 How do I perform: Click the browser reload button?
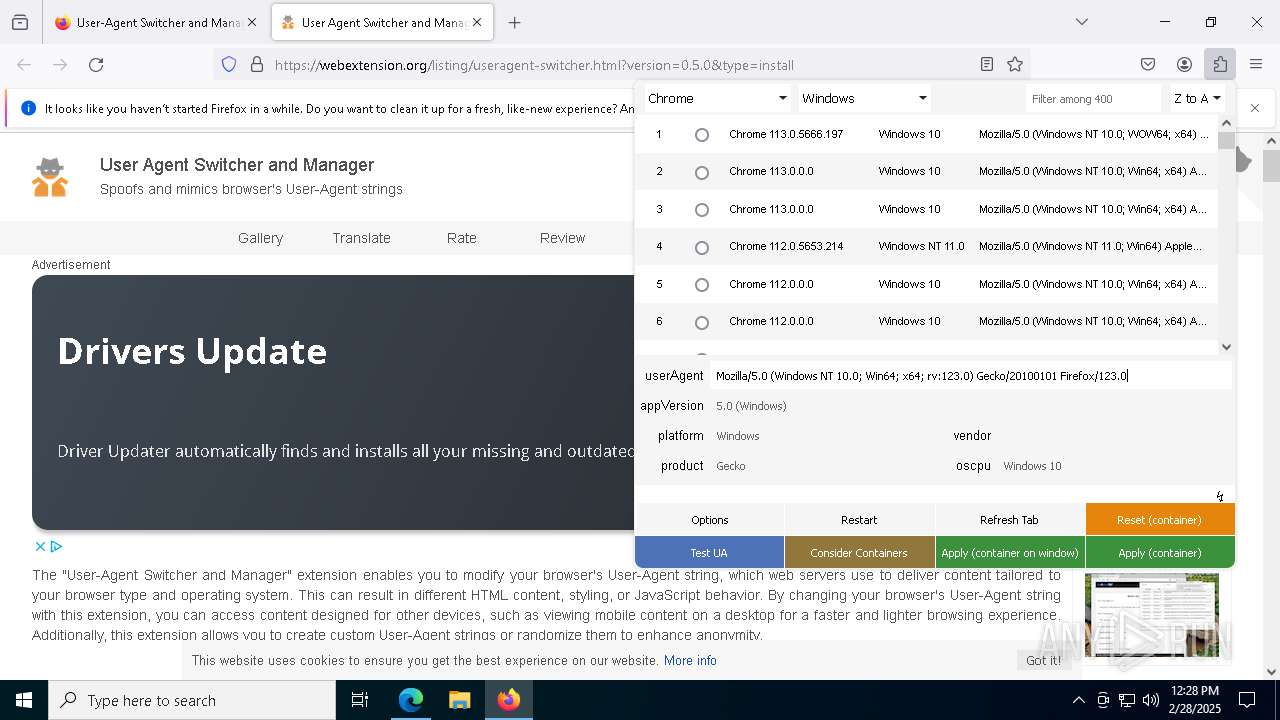pos(96,65)
